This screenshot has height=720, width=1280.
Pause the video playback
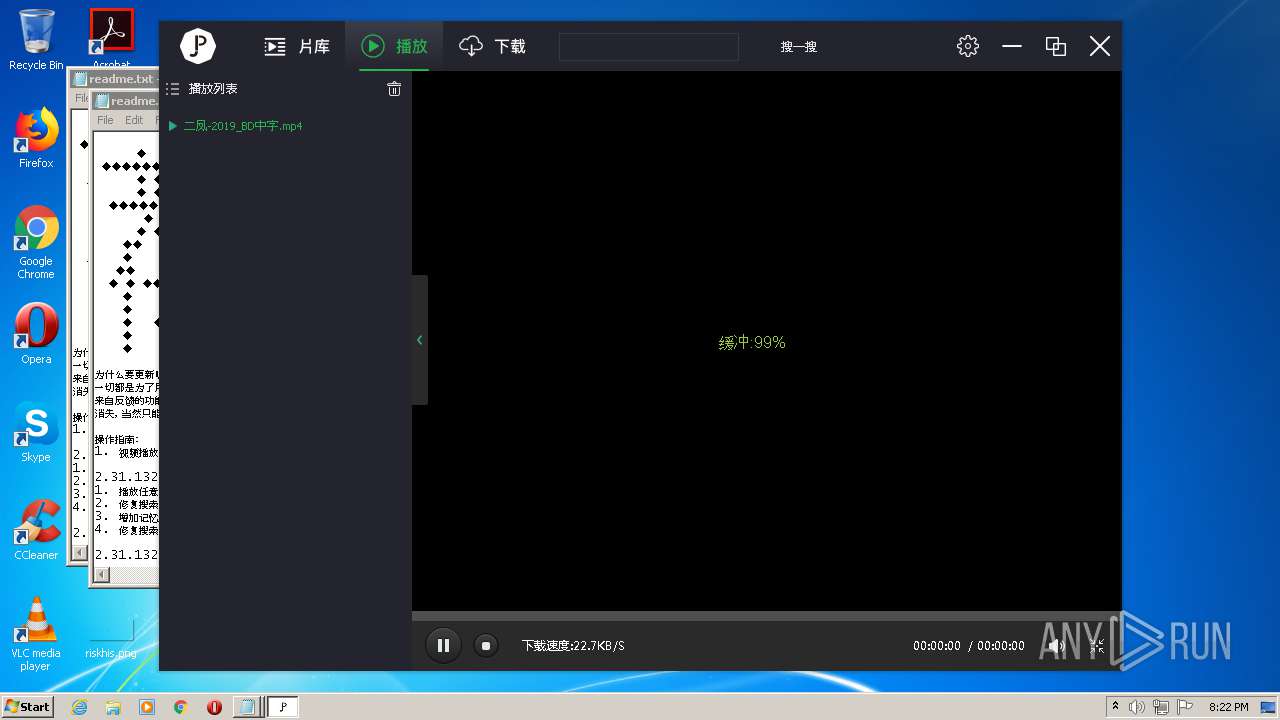[443, 645]
